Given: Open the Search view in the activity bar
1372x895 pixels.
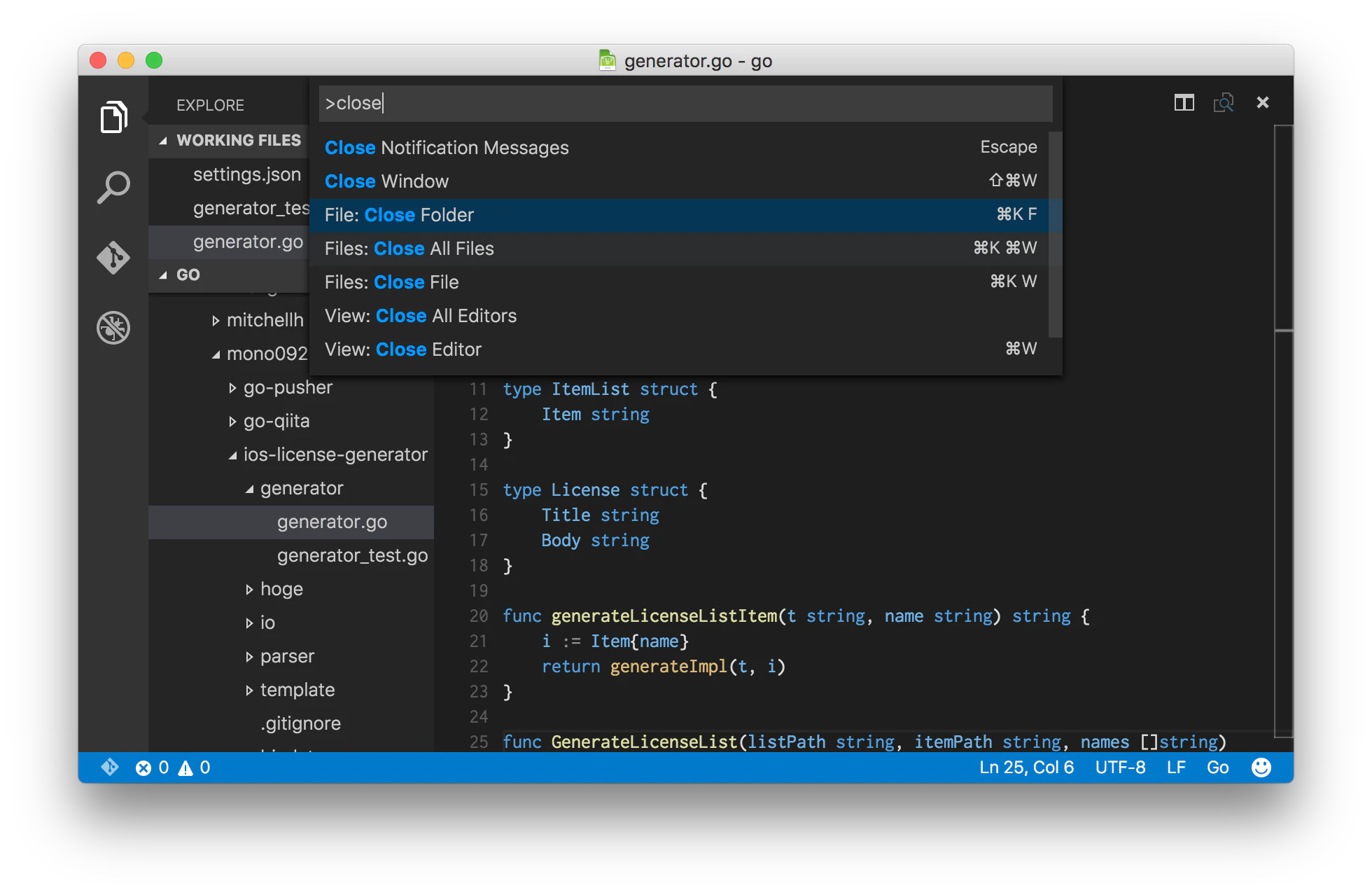Looking at the screenshot, I should coord(113,187).
